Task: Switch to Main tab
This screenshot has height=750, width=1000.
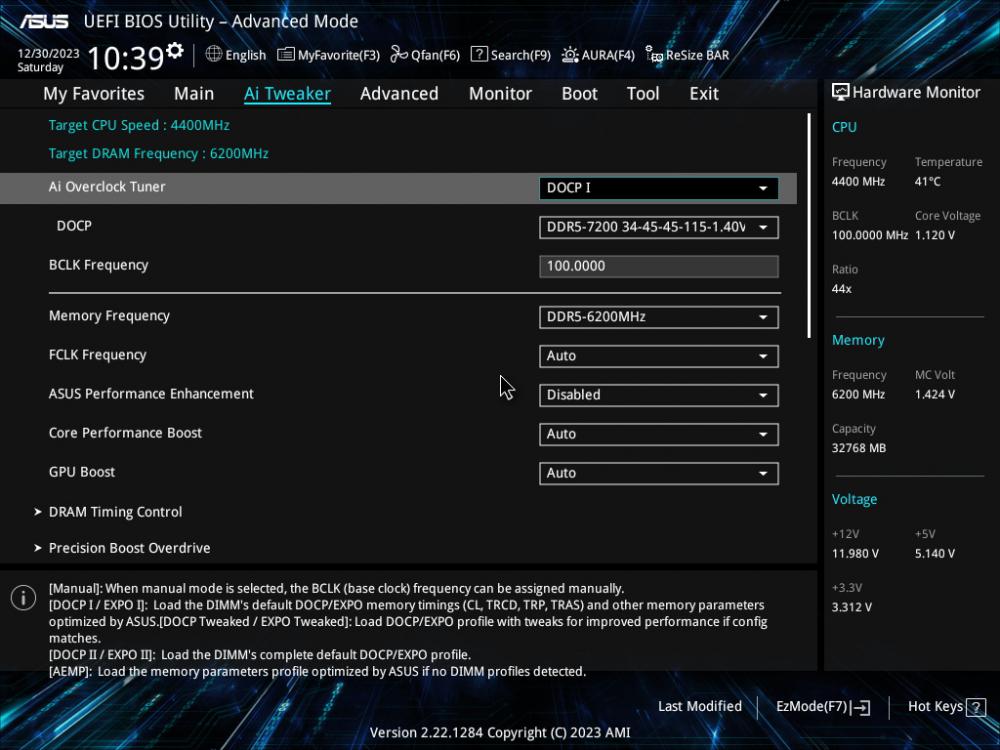Action: 194,94
